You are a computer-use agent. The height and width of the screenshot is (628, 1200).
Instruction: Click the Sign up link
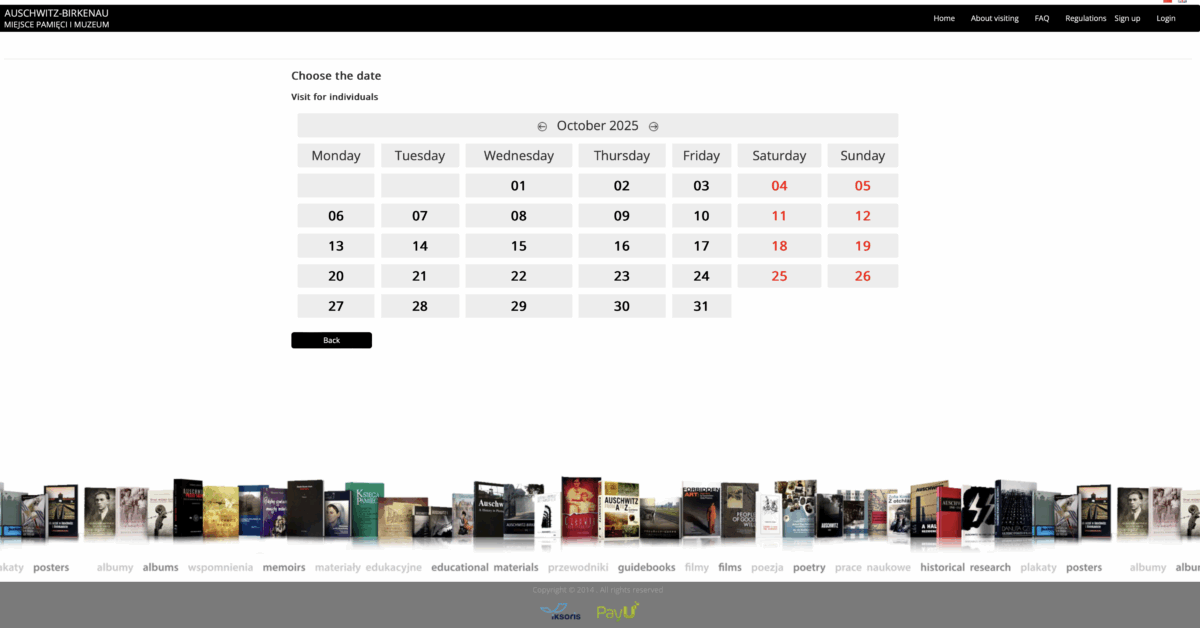(x=1127, y=18)
